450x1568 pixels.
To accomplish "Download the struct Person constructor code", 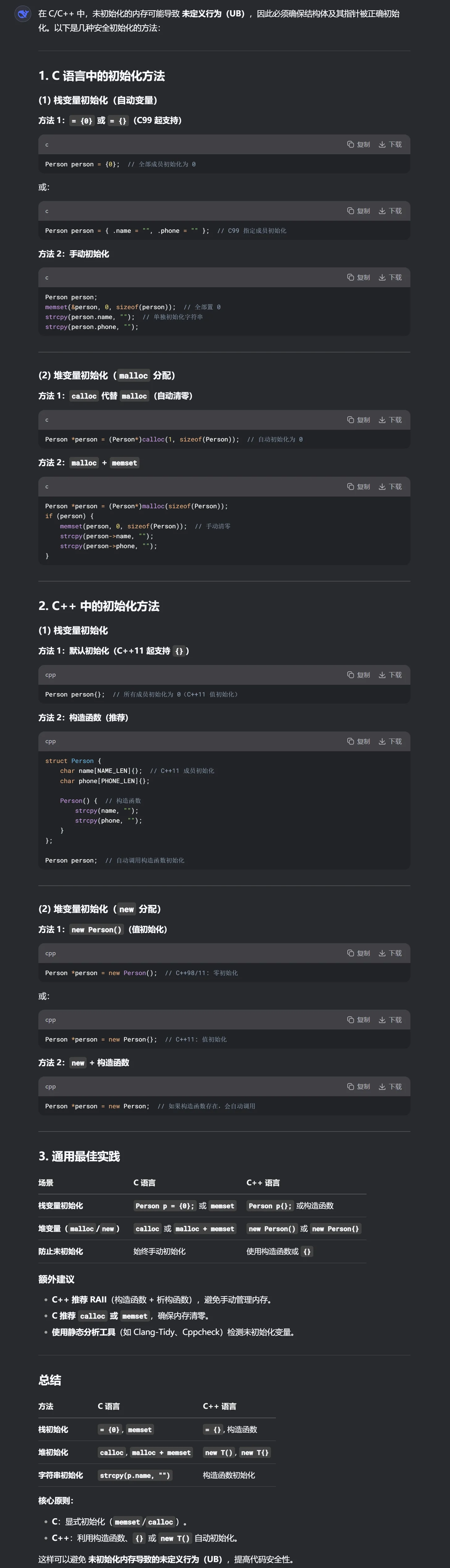I will pos(390,741).
